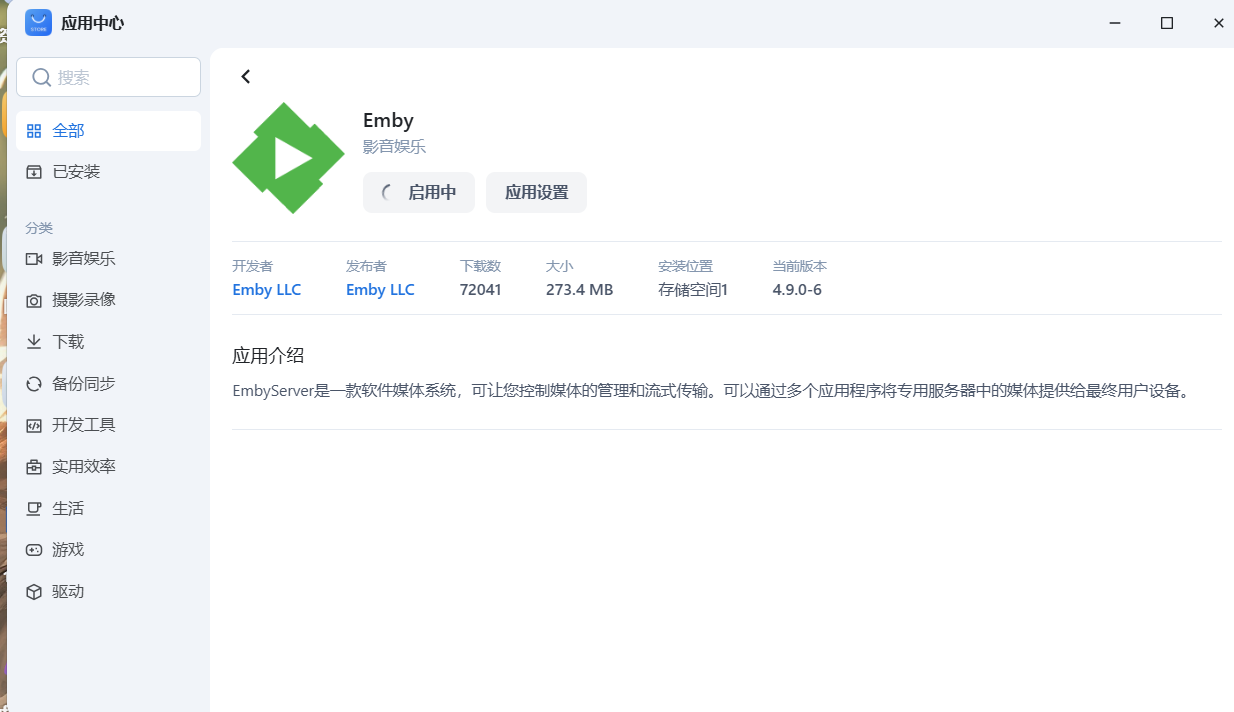
Task: Open the 已安装 installed apps list
Action: point(109,172)
